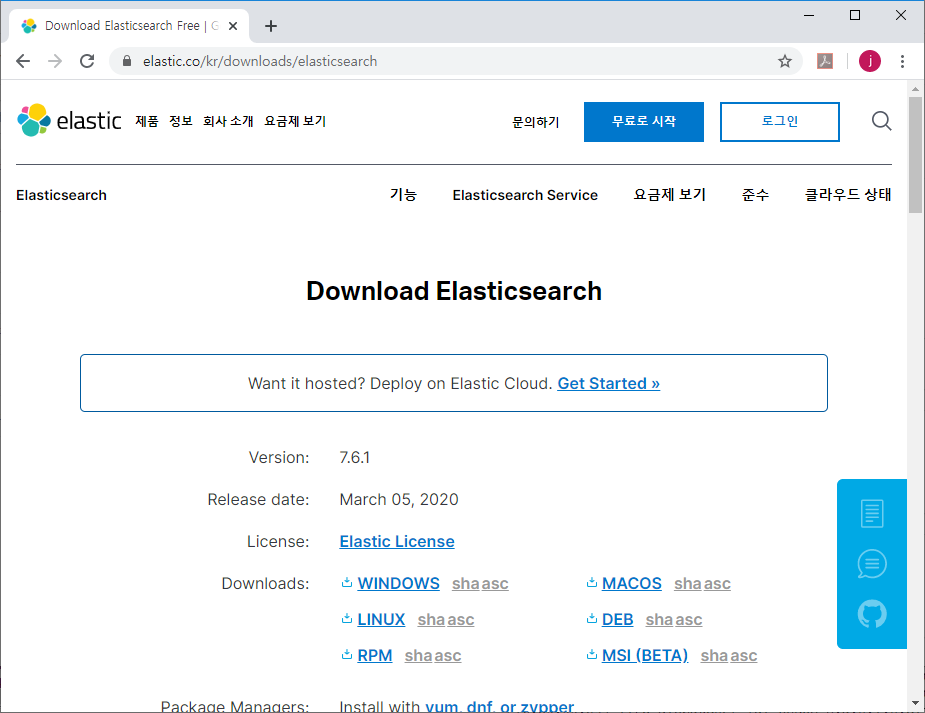Viewport: 925px width, 713px height.
Task: Click download icon beside MACOS
Action: click(592, 583)
